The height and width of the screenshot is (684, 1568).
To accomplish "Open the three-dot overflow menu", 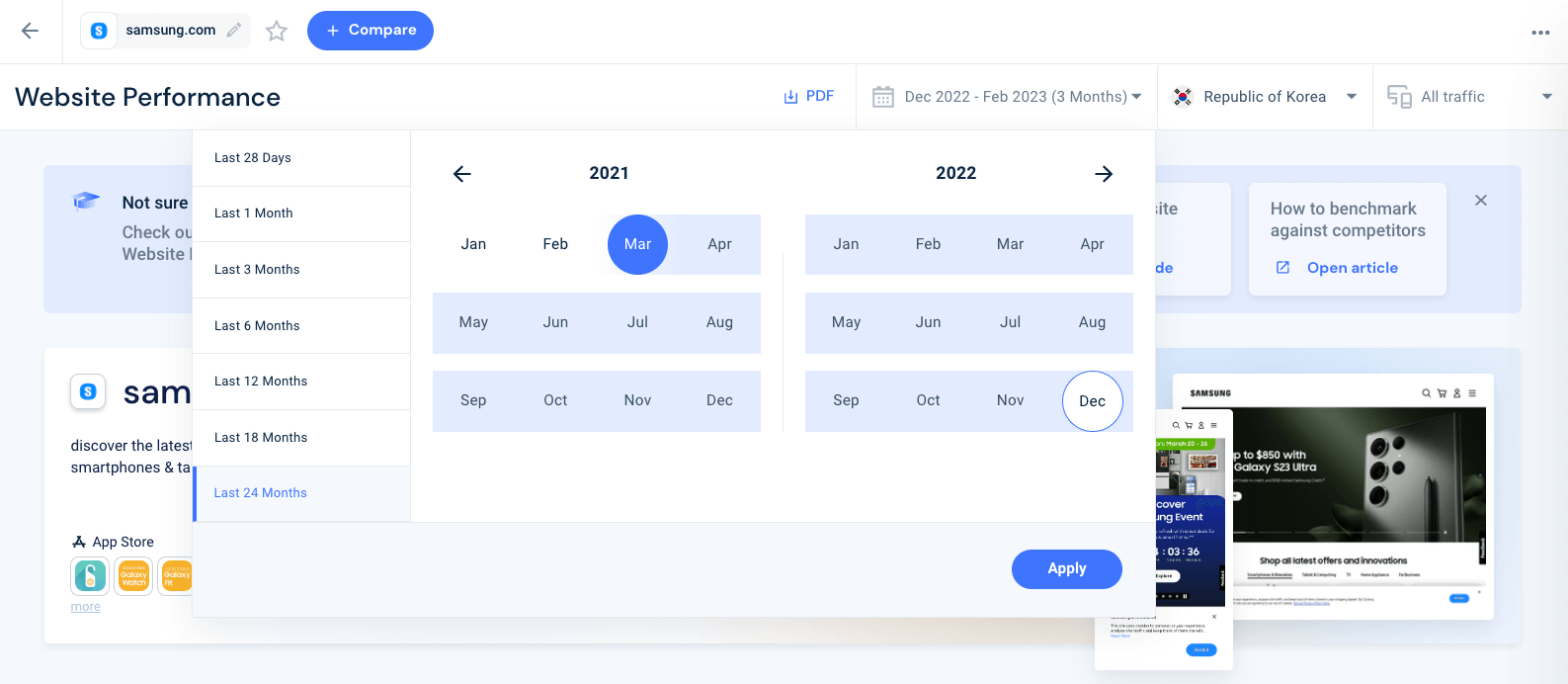I will click(x=1540, y=33).
